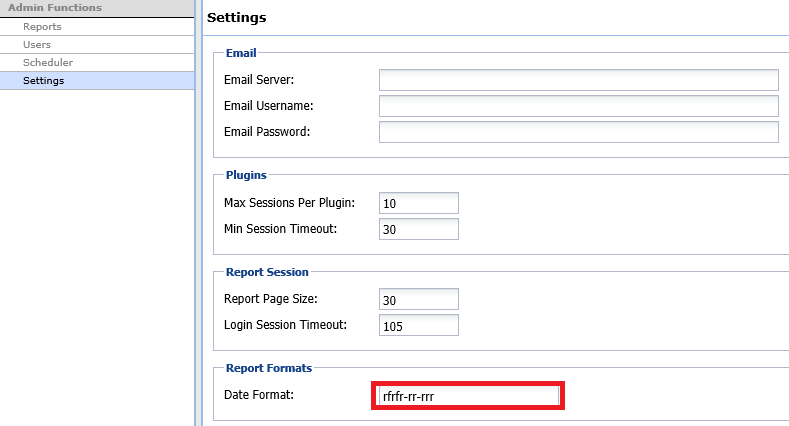
Task: Click the Max Sessions Per Plugin field
Action: point(419,203)
